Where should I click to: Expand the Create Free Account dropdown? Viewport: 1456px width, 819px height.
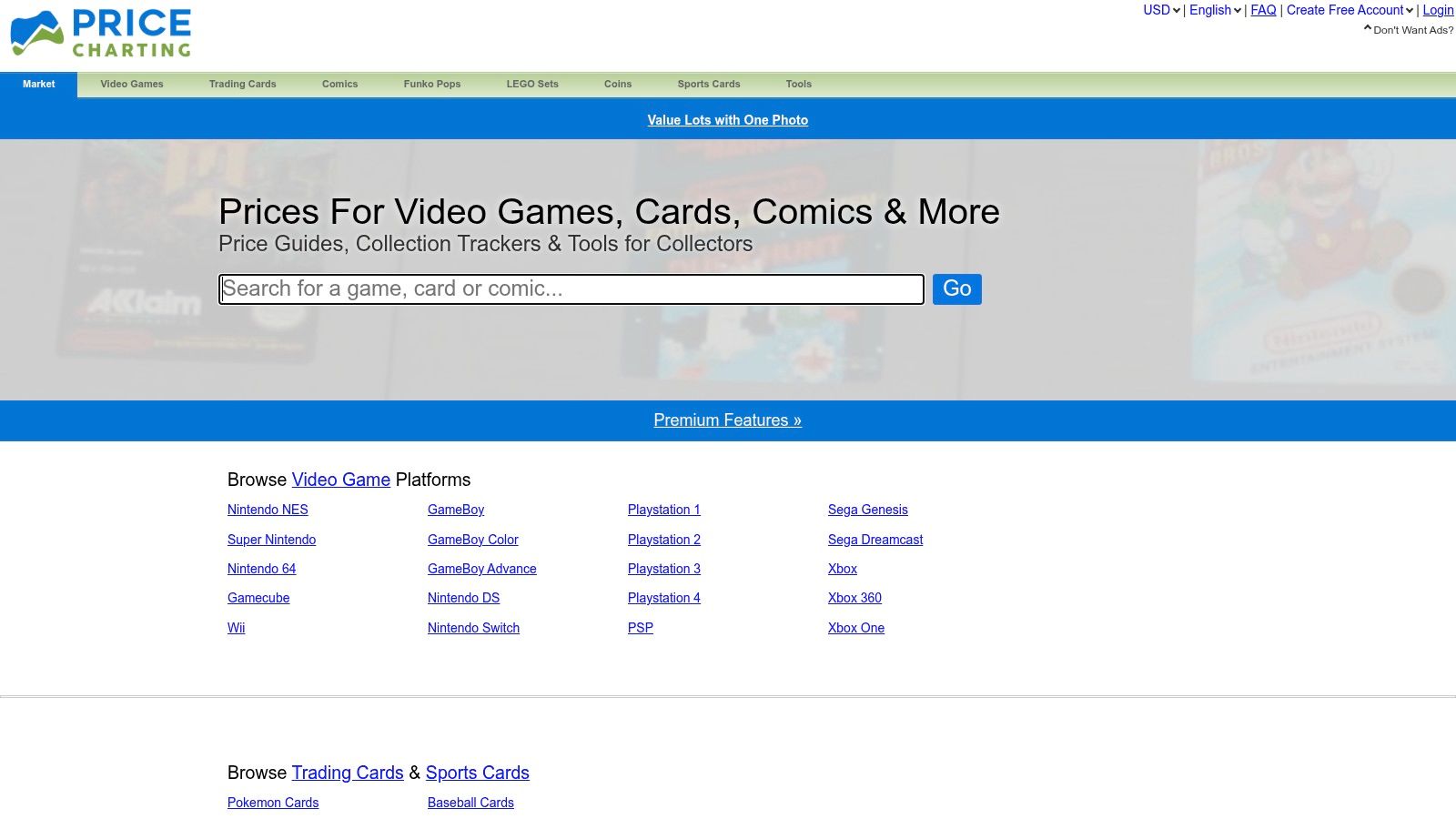(x=1350, y=10)
